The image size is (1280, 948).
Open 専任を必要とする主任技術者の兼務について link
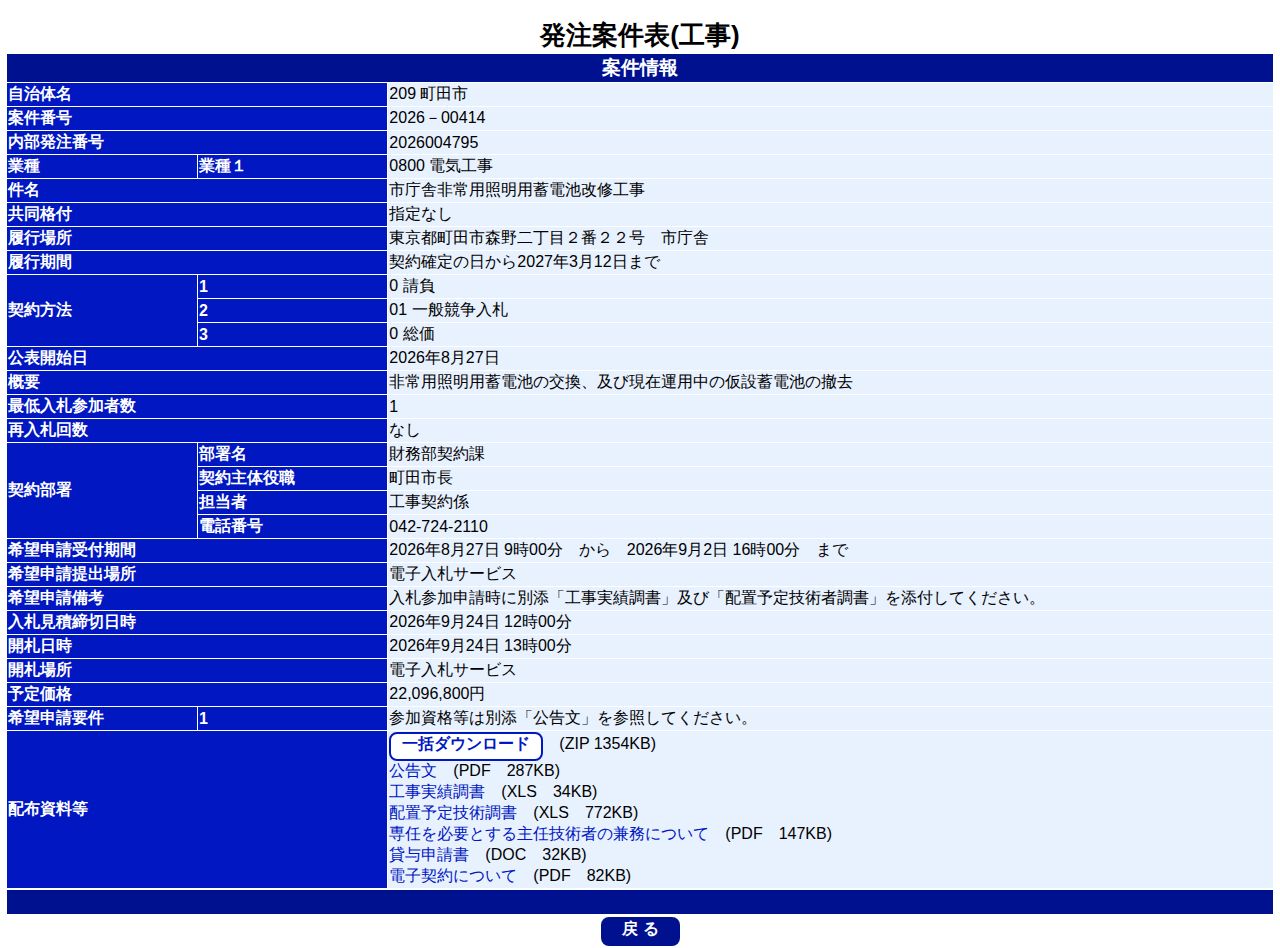pyautogui.click(x=549, y=834)
